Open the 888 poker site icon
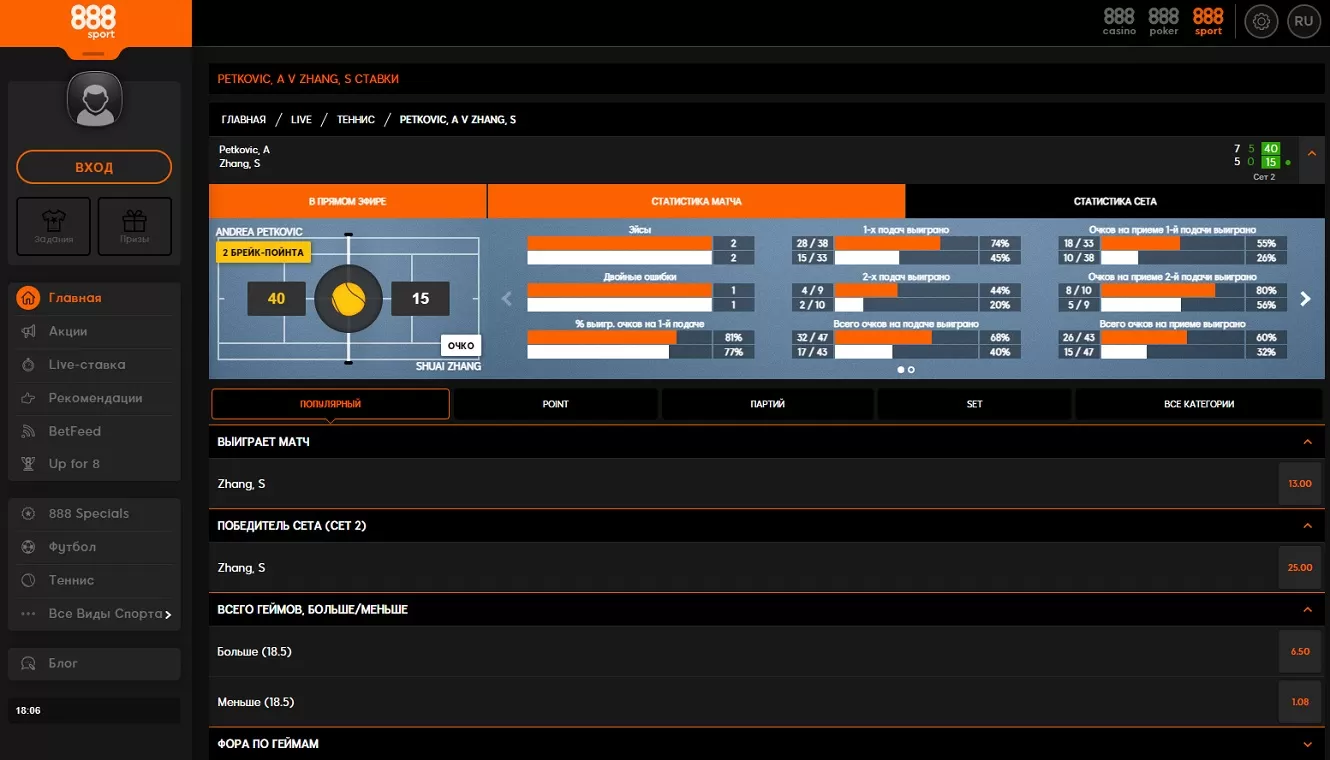 1163,20
